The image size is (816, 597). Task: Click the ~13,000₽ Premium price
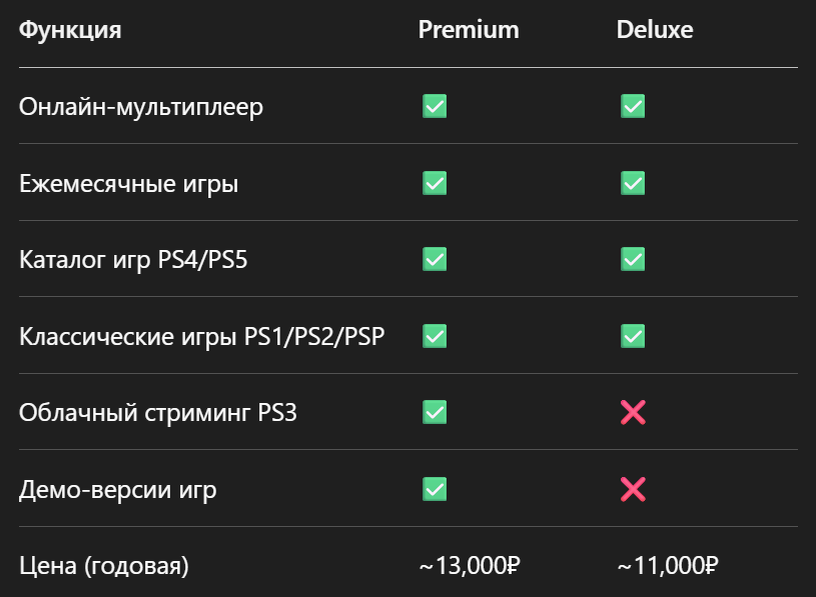click(x=469, y=565)
